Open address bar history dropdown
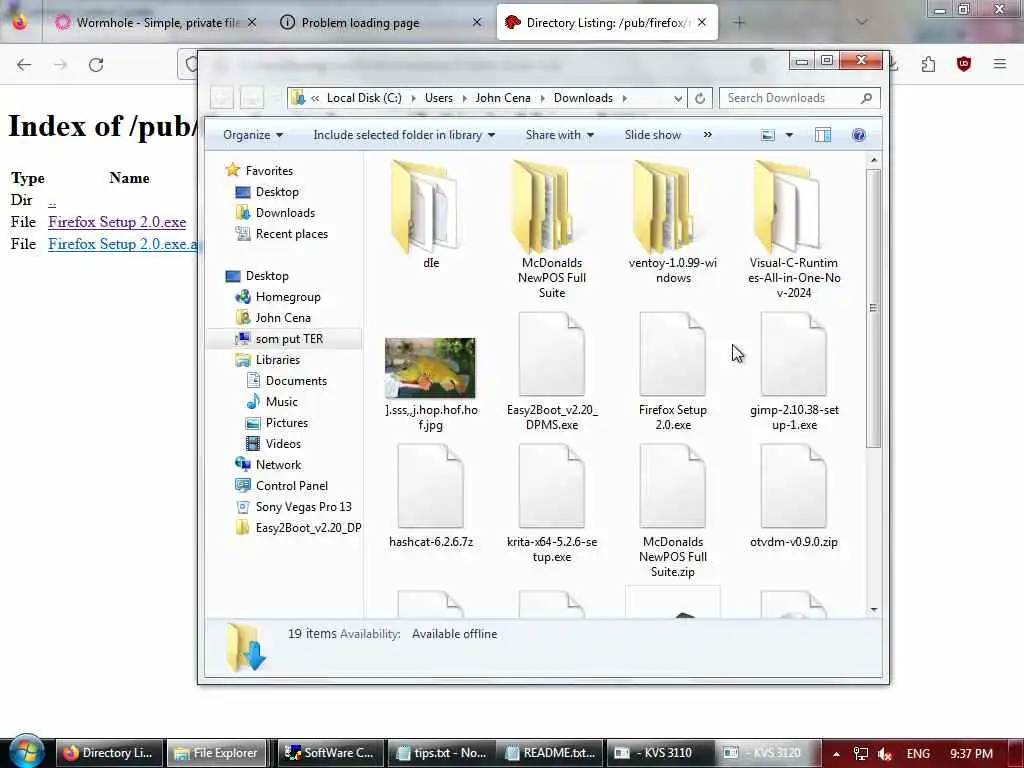 pos(678,99)
